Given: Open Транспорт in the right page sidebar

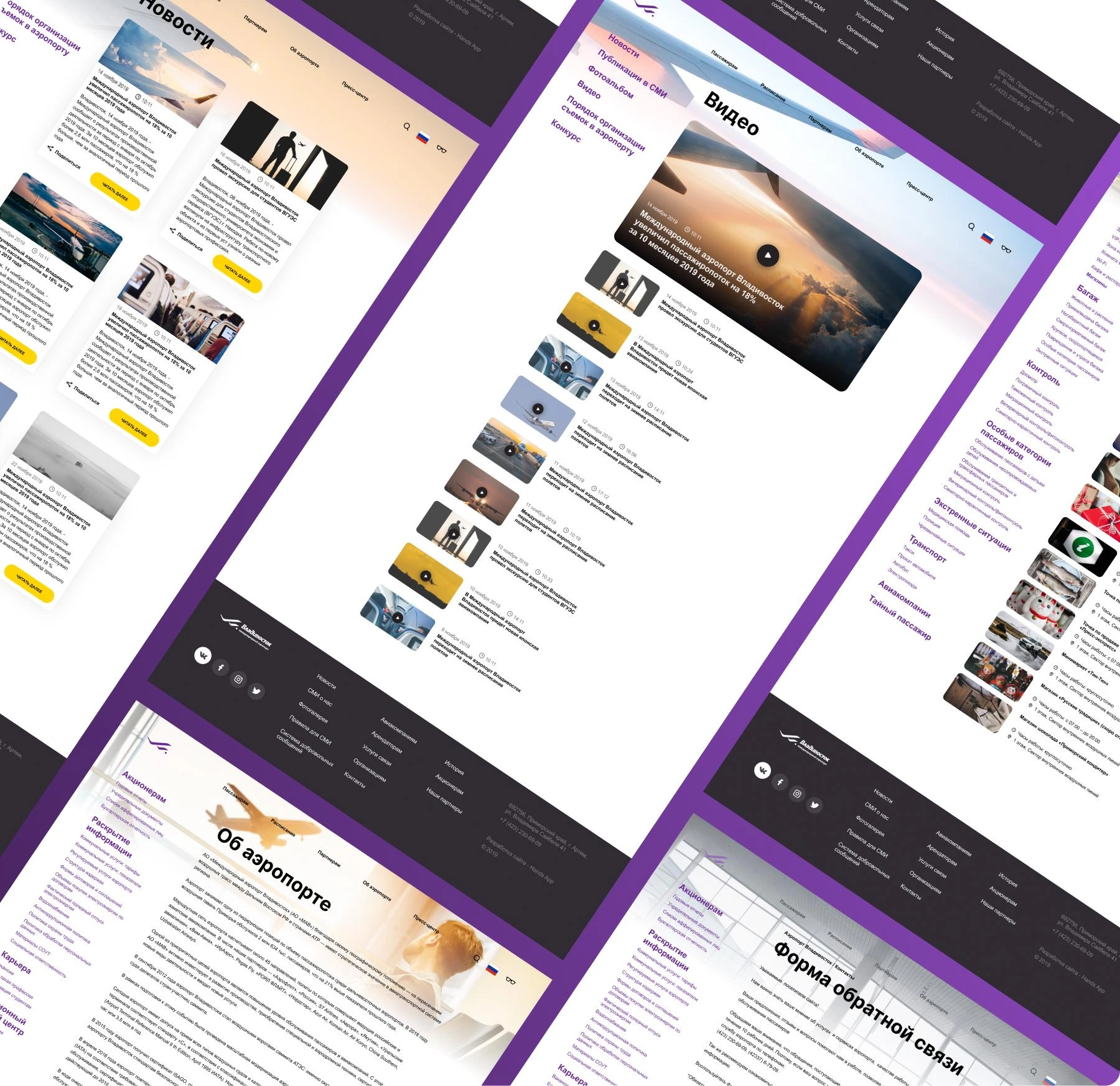Looking at the screenshot, I should (x=928, y=548).
